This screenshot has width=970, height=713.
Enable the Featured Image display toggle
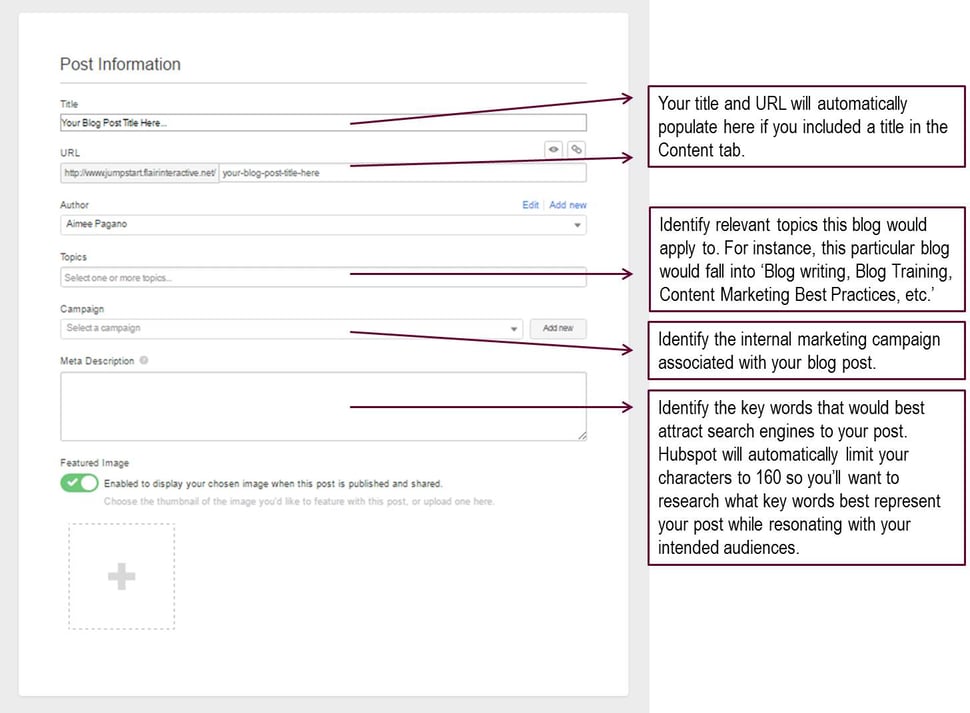tap(79, 483)
